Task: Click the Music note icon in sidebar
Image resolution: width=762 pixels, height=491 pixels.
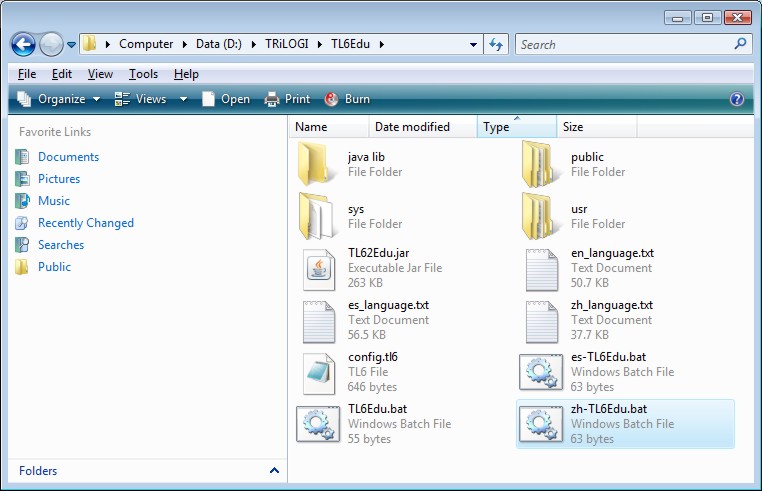Action: coord(22,201)
